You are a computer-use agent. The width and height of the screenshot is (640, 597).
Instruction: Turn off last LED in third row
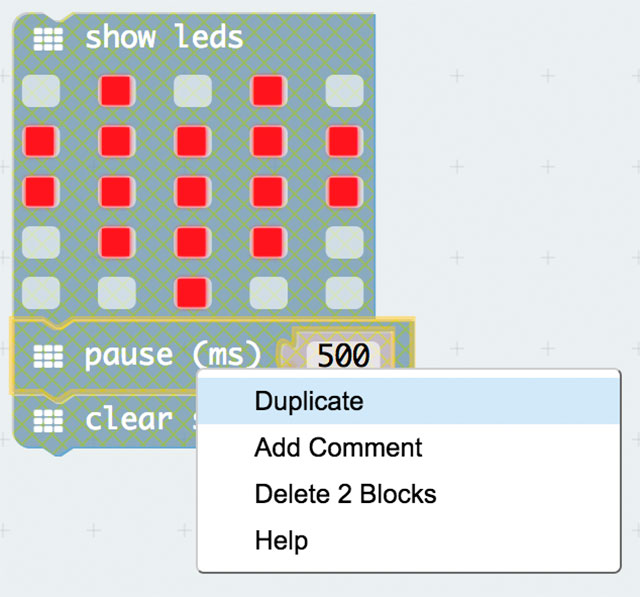(x=345, y=190)
